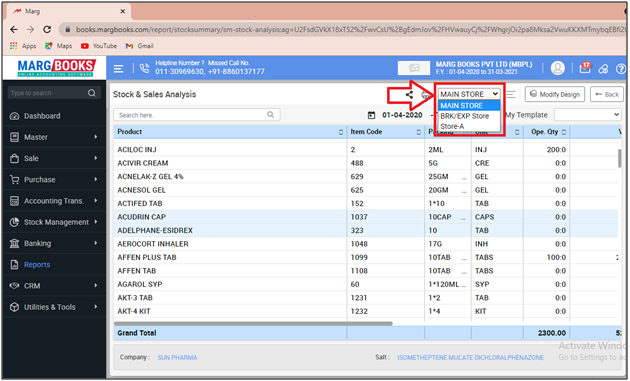Open the help question mark icon

[621, 69]
